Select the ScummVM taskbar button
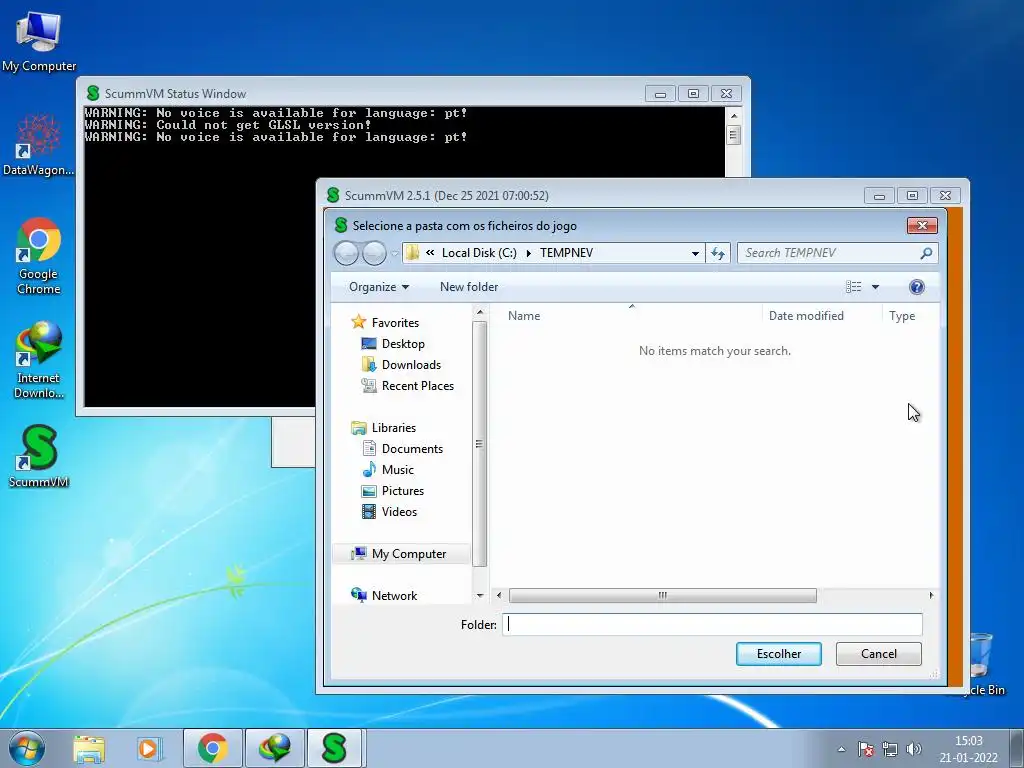Image resolution: width=1024 pixels, height=768 pixels. [334, 748]
